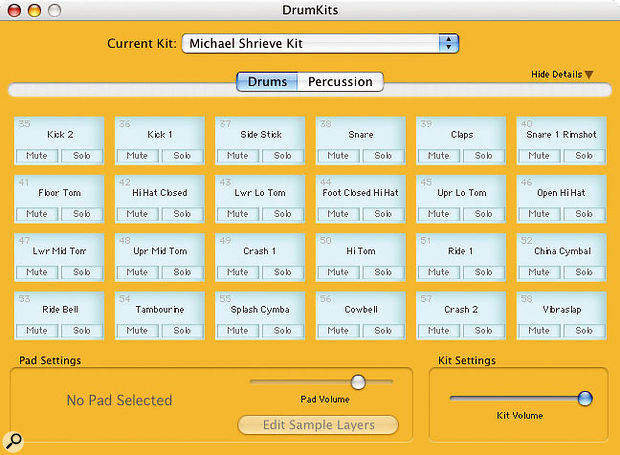This screenshot has height=455, width=620.
Task: Select the Hi Tom pad label
Action: point(361,251)
